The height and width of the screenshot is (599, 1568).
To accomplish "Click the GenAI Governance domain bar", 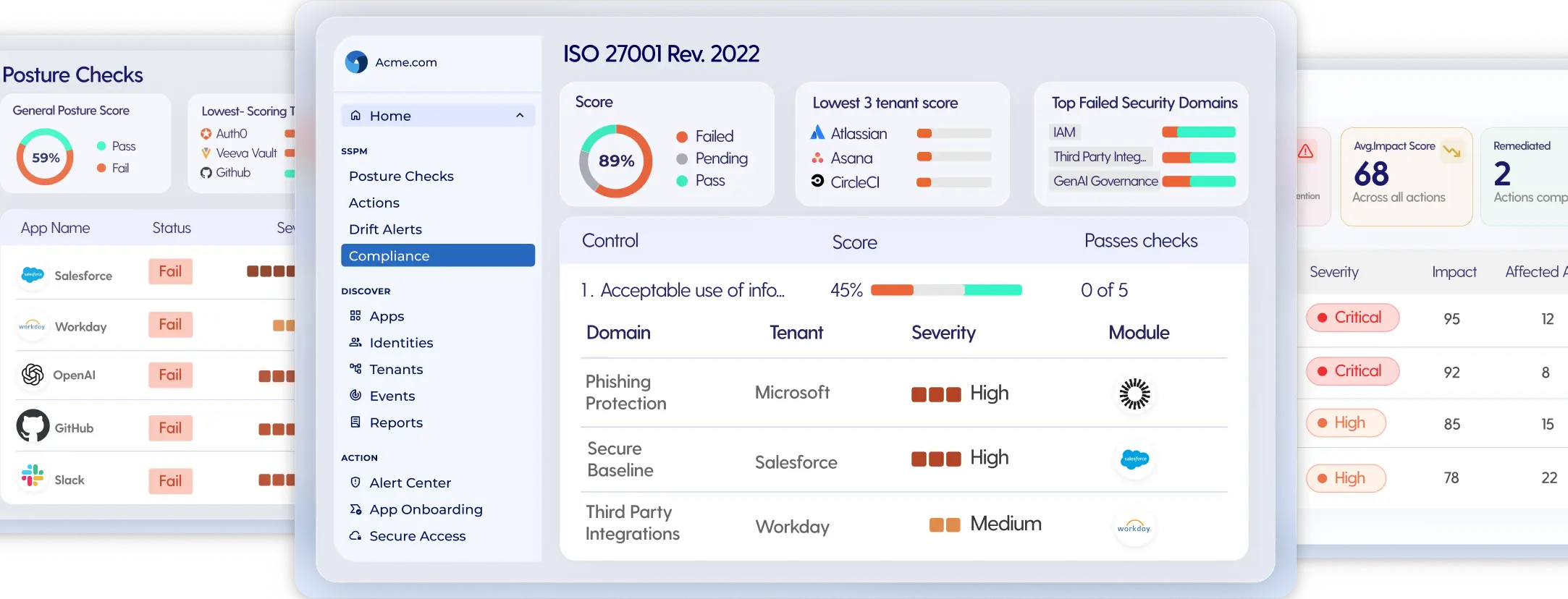I will (1199, 181).
